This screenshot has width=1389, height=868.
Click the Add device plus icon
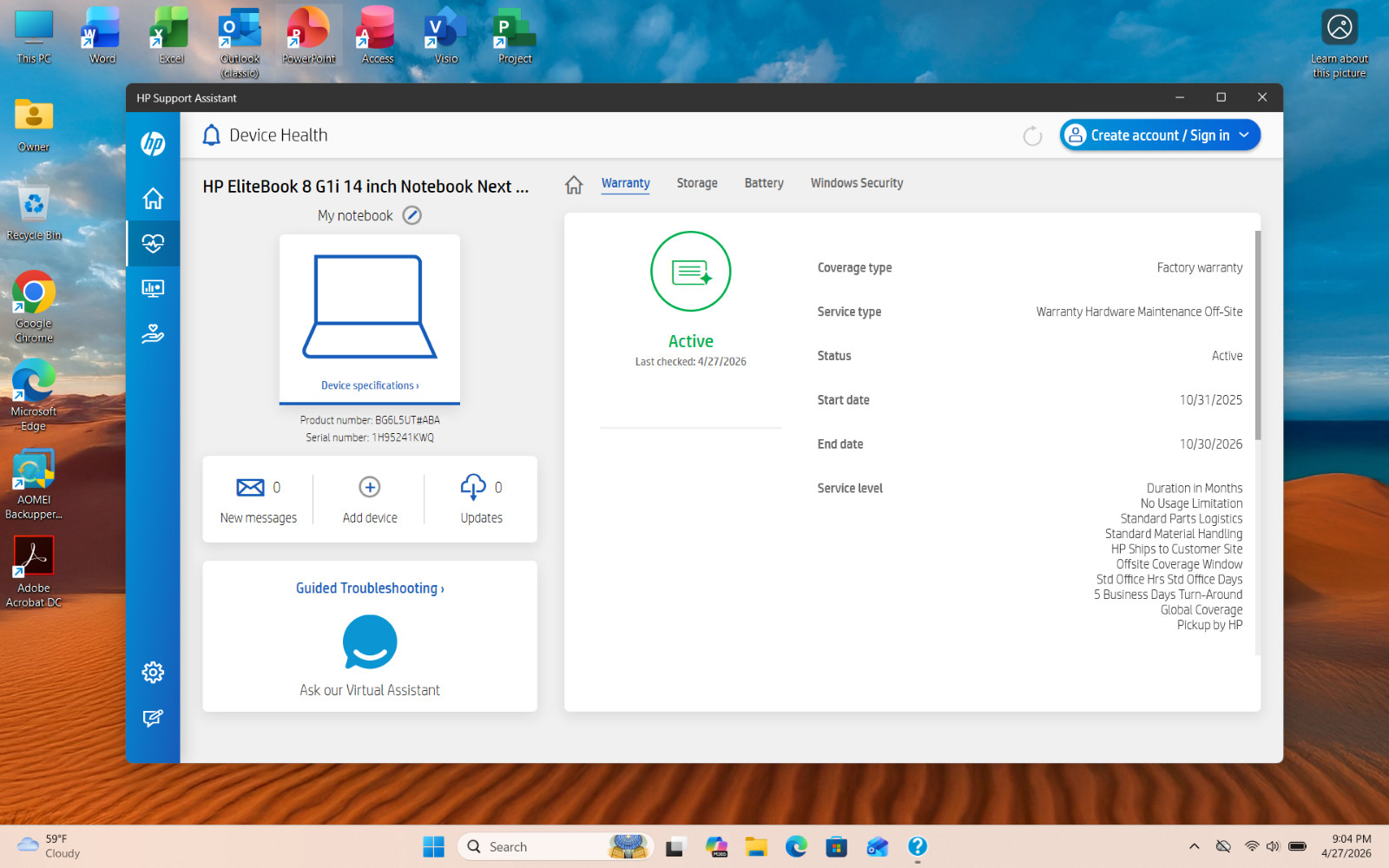(370, 487)
